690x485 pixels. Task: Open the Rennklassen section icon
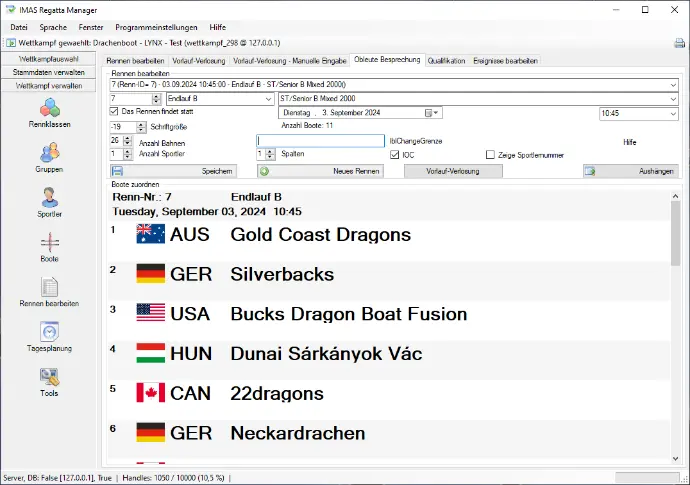pyautogui.click(x=50, y=108)
